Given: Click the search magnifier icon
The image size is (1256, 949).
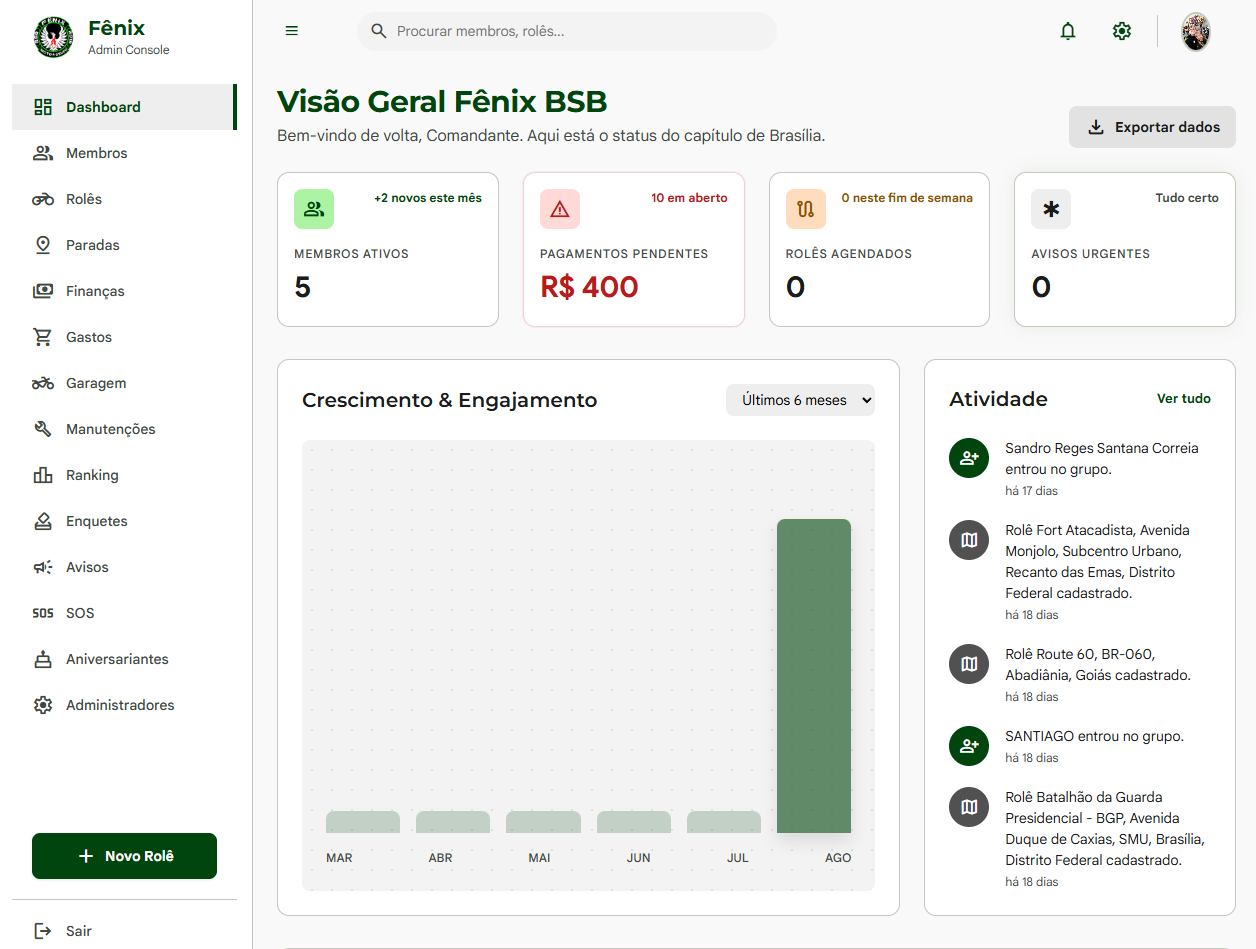Looking at the screenshot, I should coord(379,31).
